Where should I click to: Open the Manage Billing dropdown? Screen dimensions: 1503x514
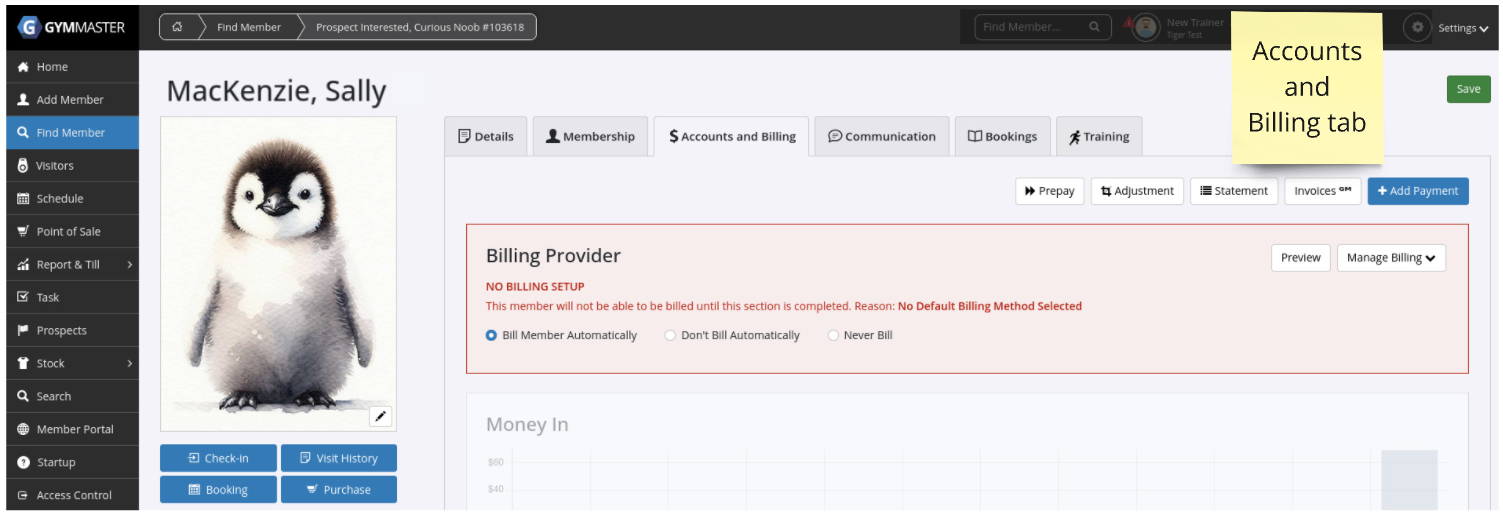click(x=1390, y=258)
